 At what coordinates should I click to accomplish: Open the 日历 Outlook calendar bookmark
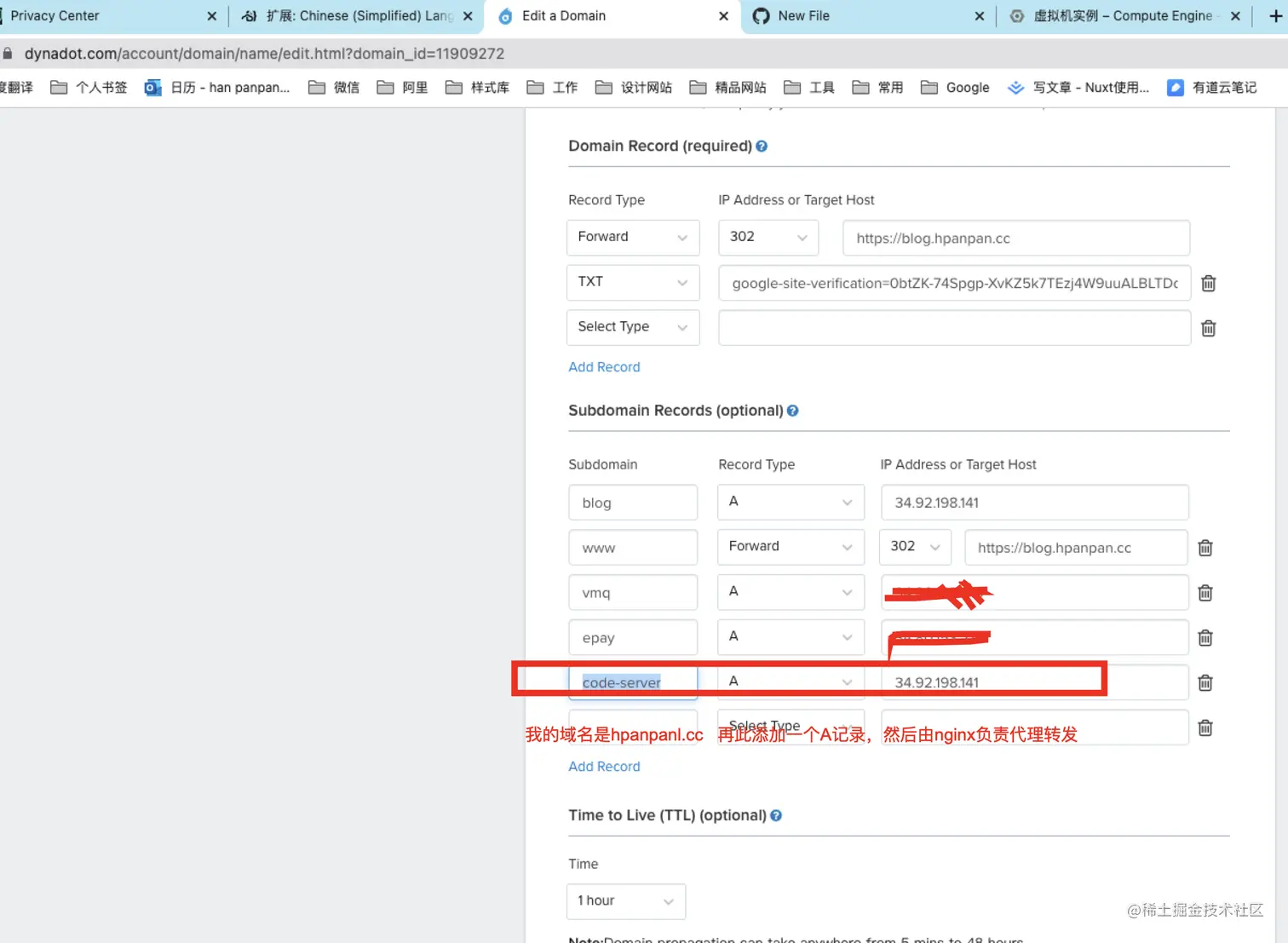[217, 88]
